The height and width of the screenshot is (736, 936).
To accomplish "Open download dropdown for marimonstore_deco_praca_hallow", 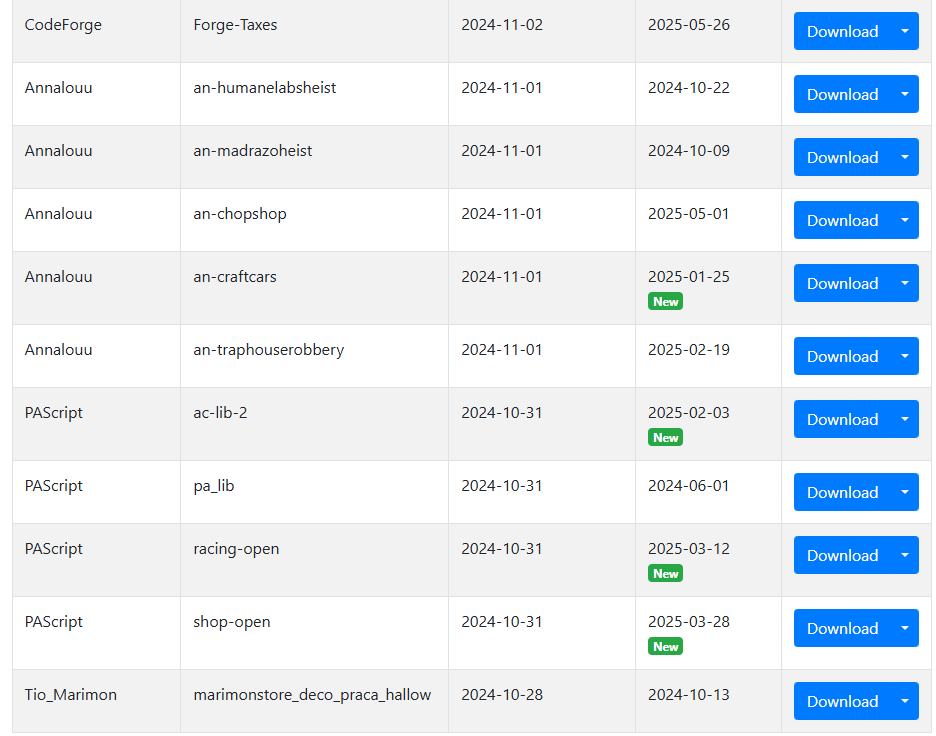I will click(905, 701).
